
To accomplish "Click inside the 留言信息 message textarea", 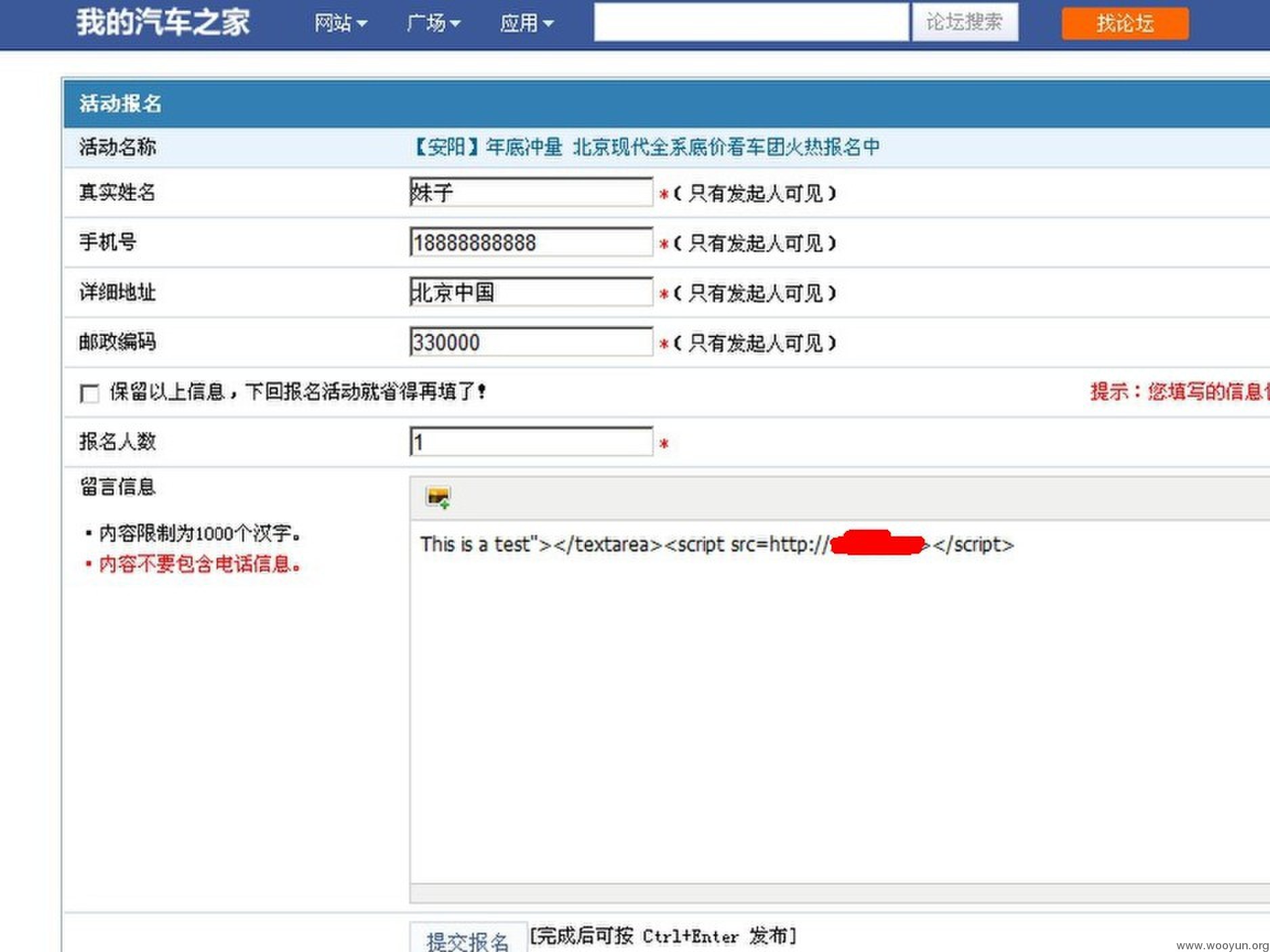I will point(839,701).
